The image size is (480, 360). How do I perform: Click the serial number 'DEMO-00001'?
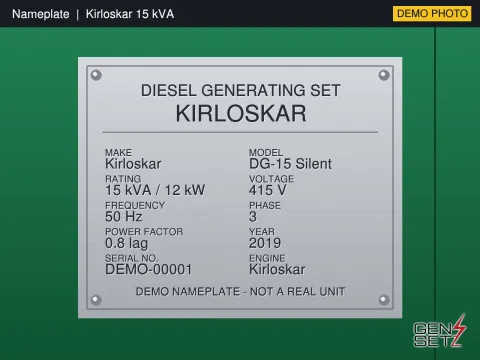coord(149,269)
